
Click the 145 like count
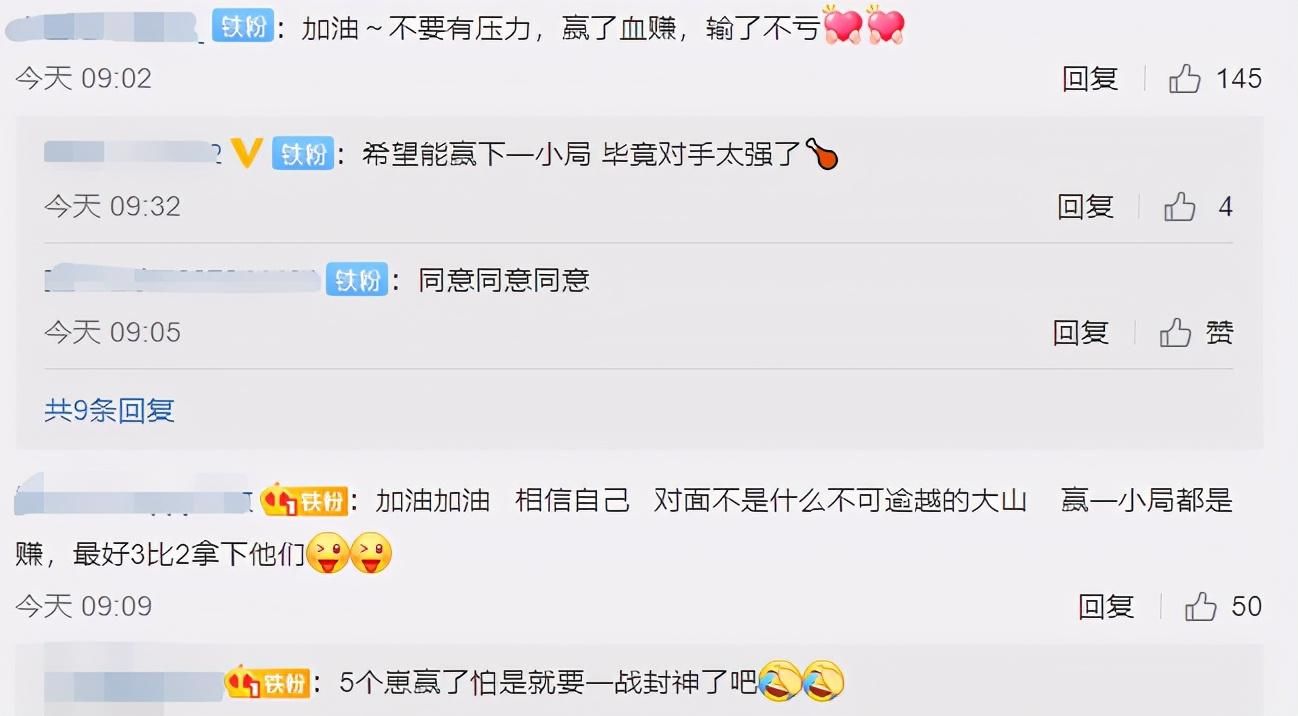[x=1239, y=79]
